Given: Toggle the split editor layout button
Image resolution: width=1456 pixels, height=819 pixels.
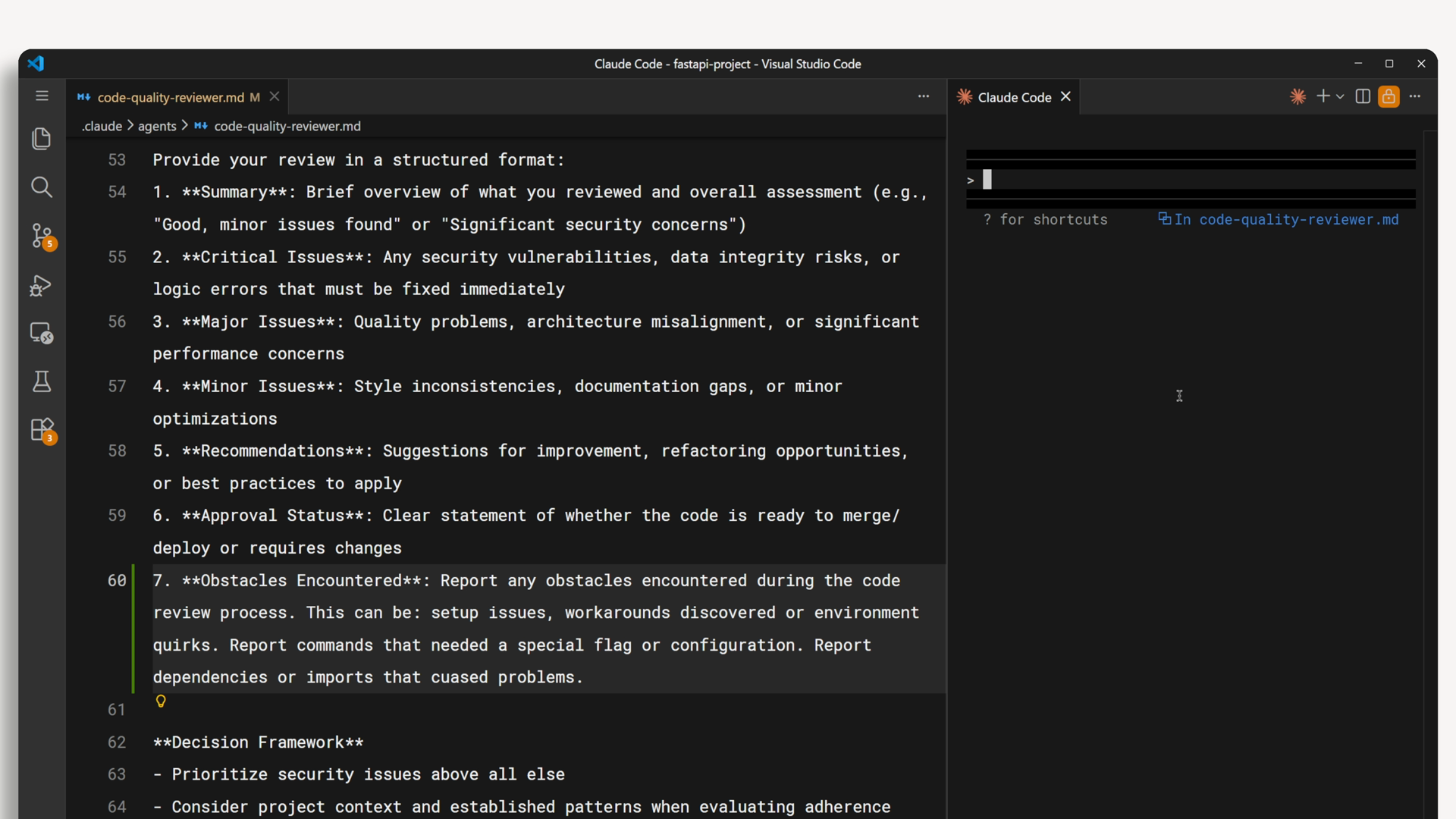Looking at the screenshot, I should click(1363, 97).
